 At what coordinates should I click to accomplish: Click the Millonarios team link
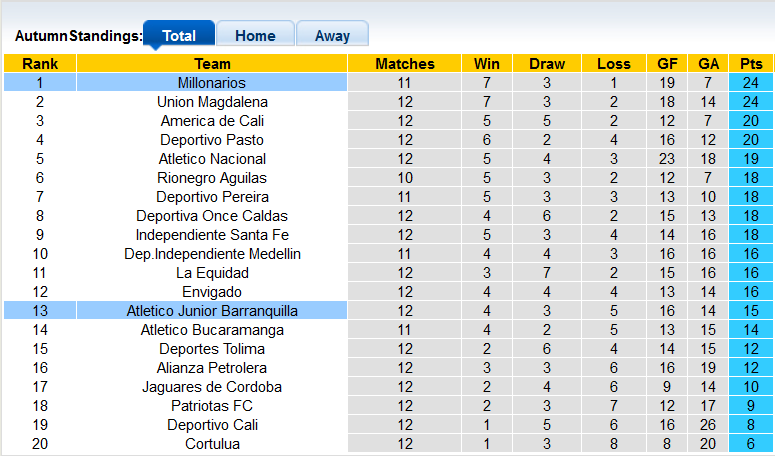click(212, 83)
